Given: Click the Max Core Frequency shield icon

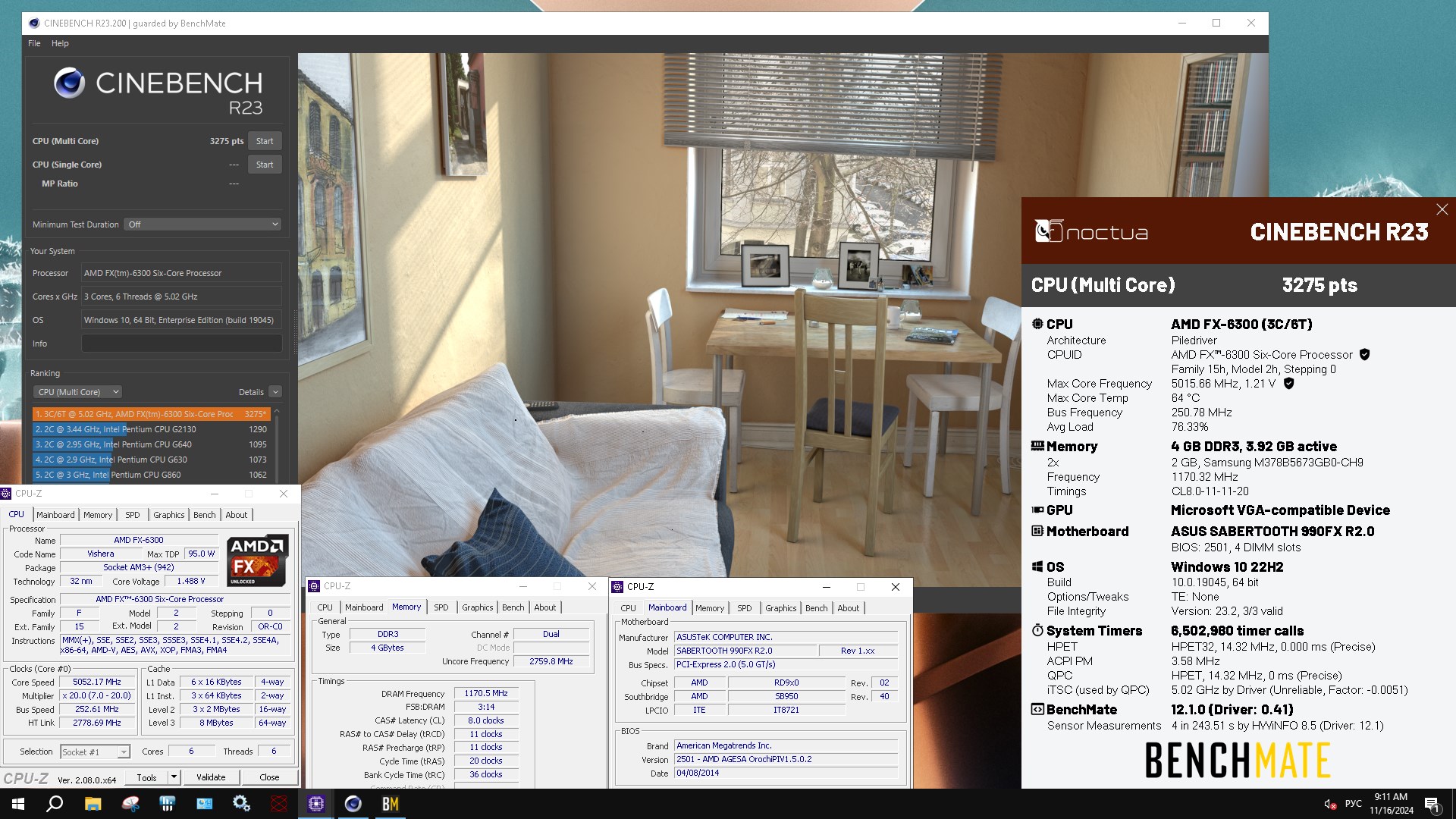Looking at the screenshot, I should 1288,384.
